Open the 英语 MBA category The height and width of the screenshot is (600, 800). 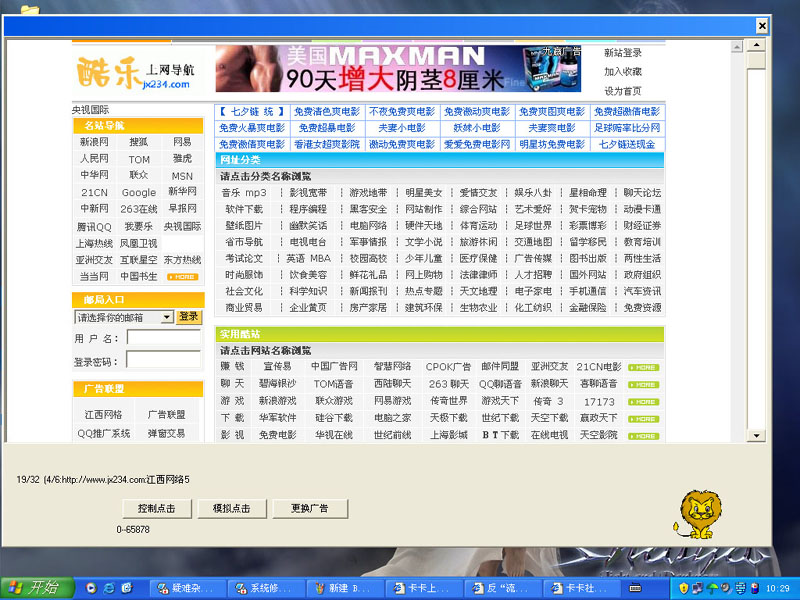click(309, 258)
